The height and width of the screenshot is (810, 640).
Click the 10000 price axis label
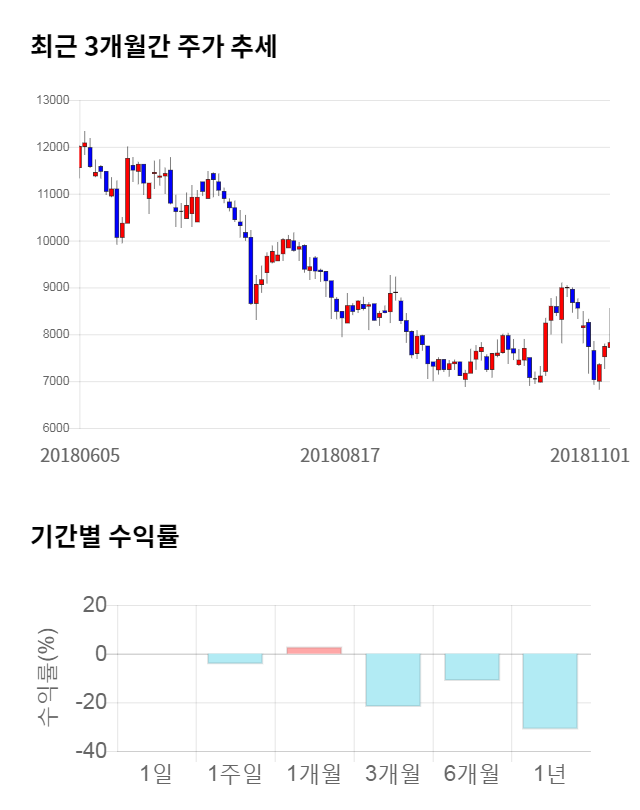tap(52, 241)
